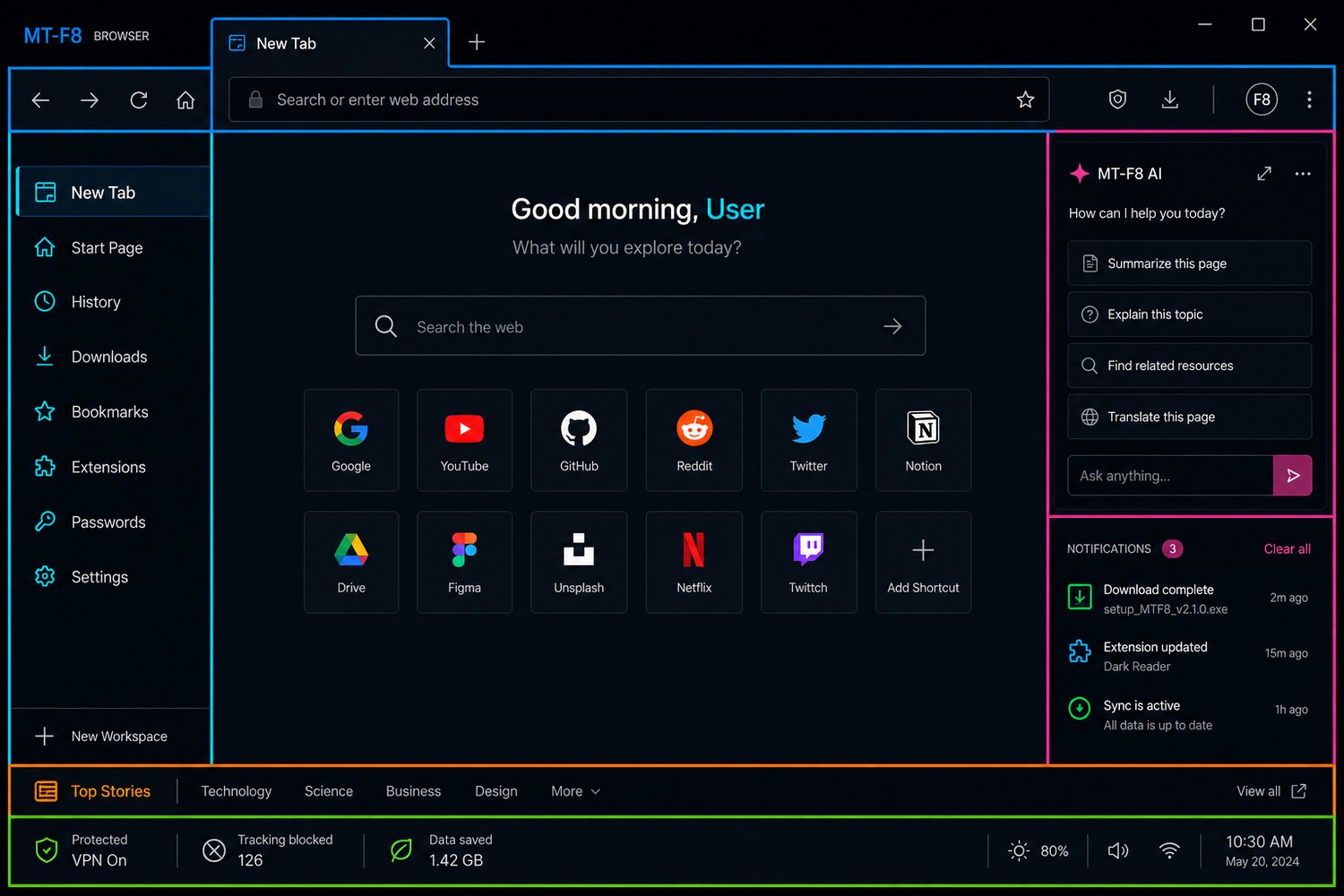Image resolution: width=1344 pixels, height=896 pixels.
Task: Go back using the back arrow
Action: pos(40,100)
